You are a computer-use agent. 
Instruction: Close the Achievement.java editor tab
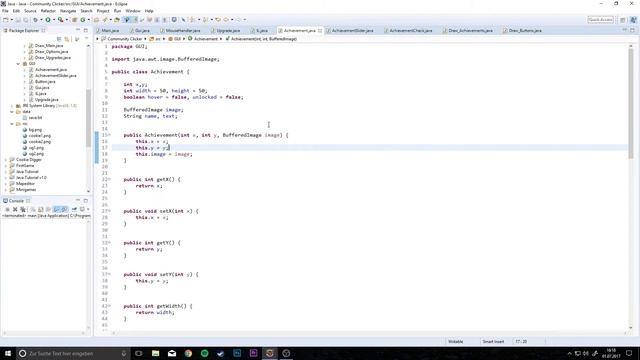(x=320, y=31)
